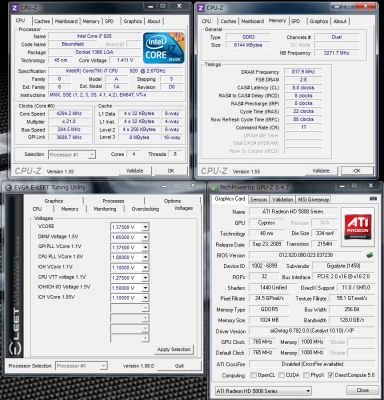Screen dimensions: 384x400
Task: Enable the OpenCL checkbox
Action: [x=253, y=375]
